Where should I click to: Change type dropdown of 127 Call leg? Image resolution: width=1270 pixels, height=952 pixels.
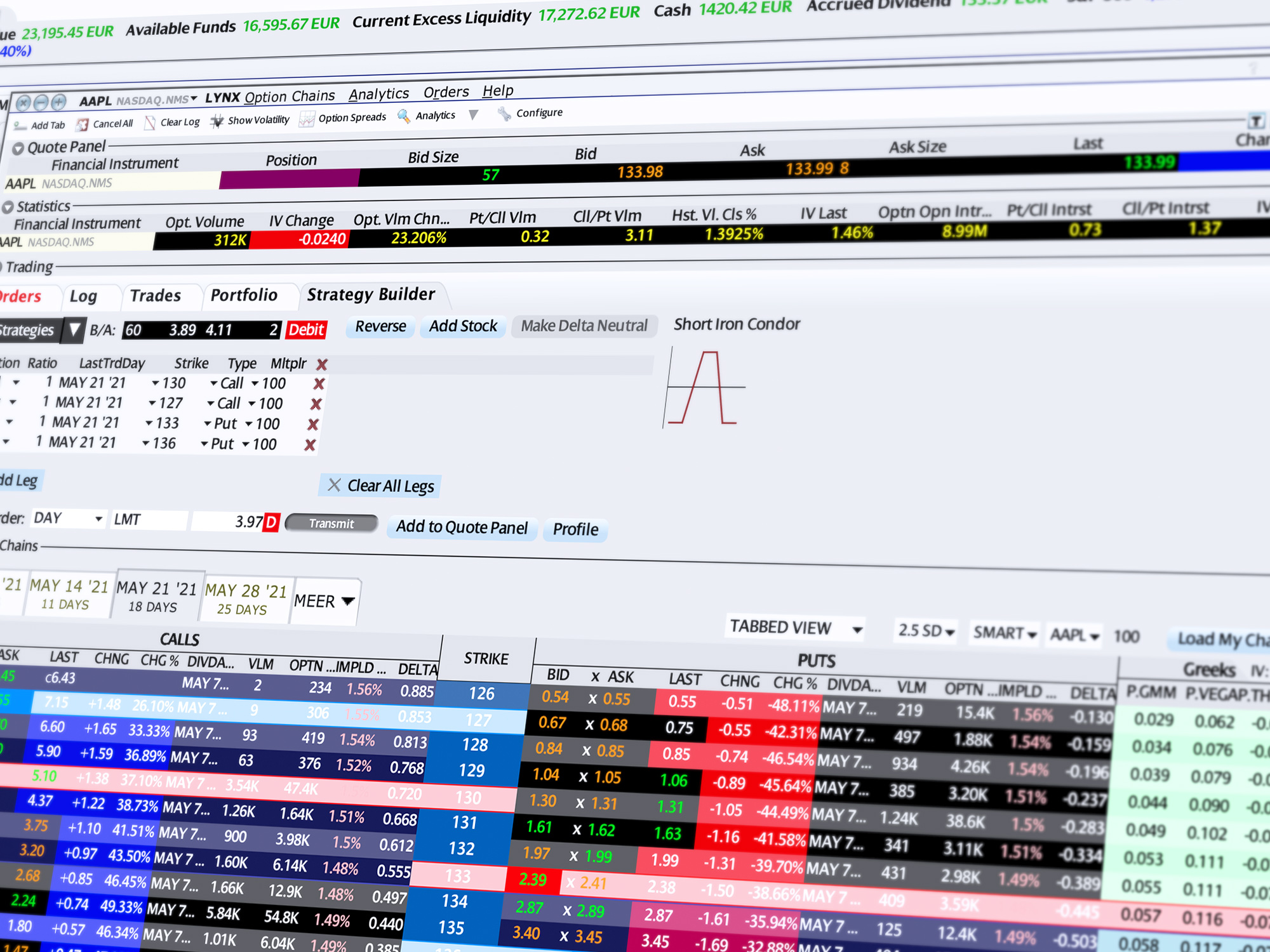coord(210,404)
